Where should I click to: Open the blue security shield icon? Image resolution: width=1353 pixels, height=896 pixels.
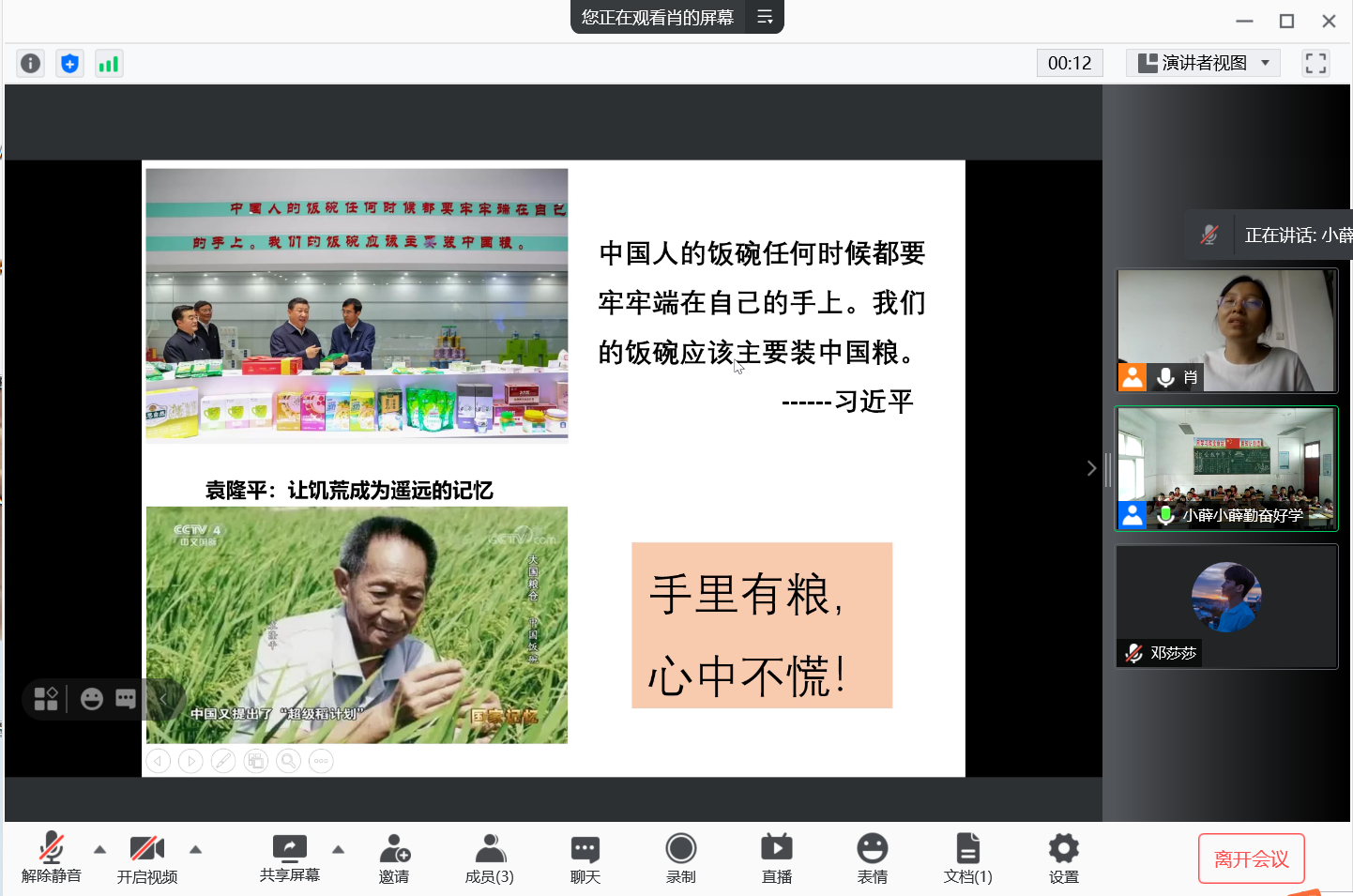click(69, 63)
